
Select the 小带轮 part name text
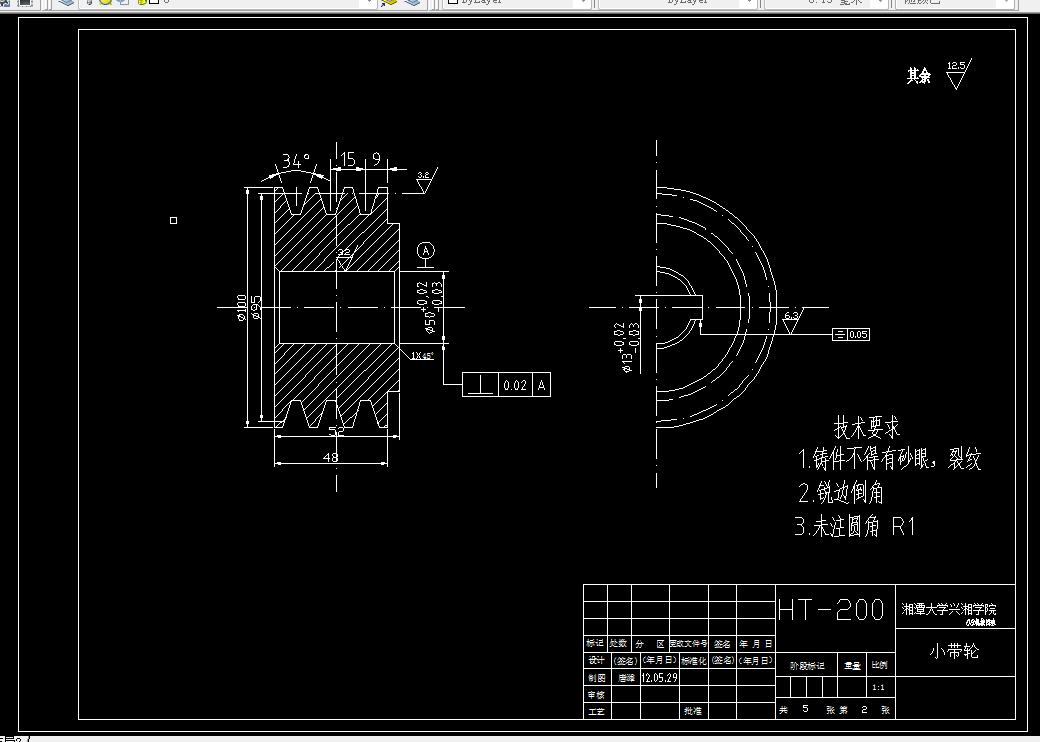954,652
